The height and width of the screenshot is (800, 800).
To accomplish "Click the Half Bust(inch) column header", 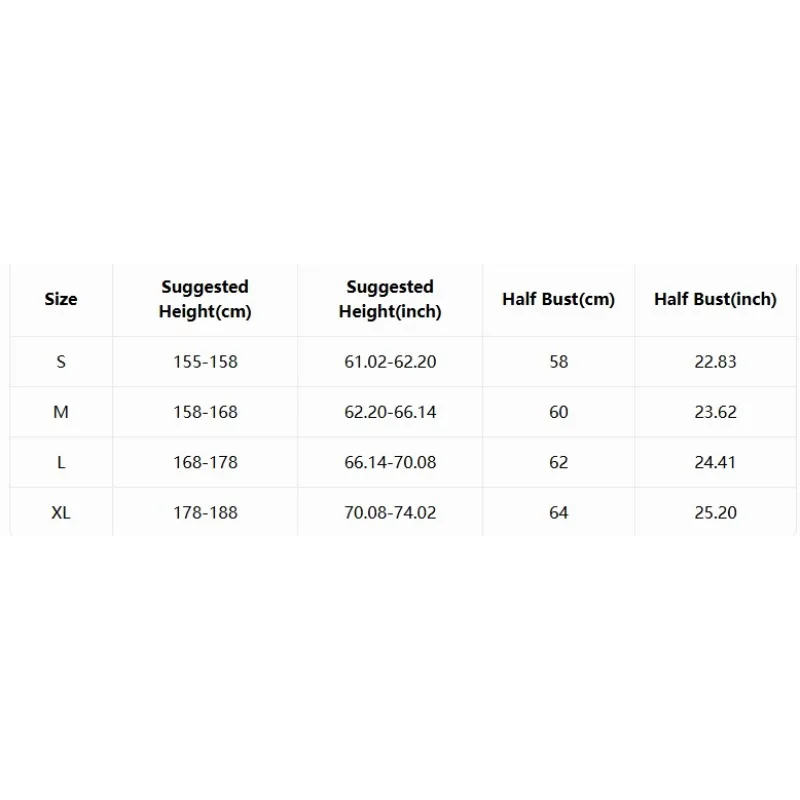I will [x=715, y=299].
